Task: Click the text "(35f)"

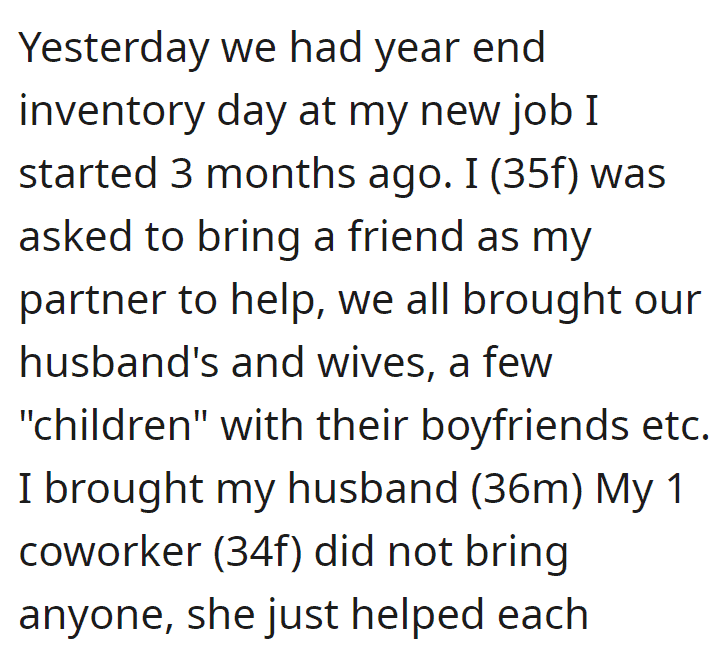Action: point(534,174)
